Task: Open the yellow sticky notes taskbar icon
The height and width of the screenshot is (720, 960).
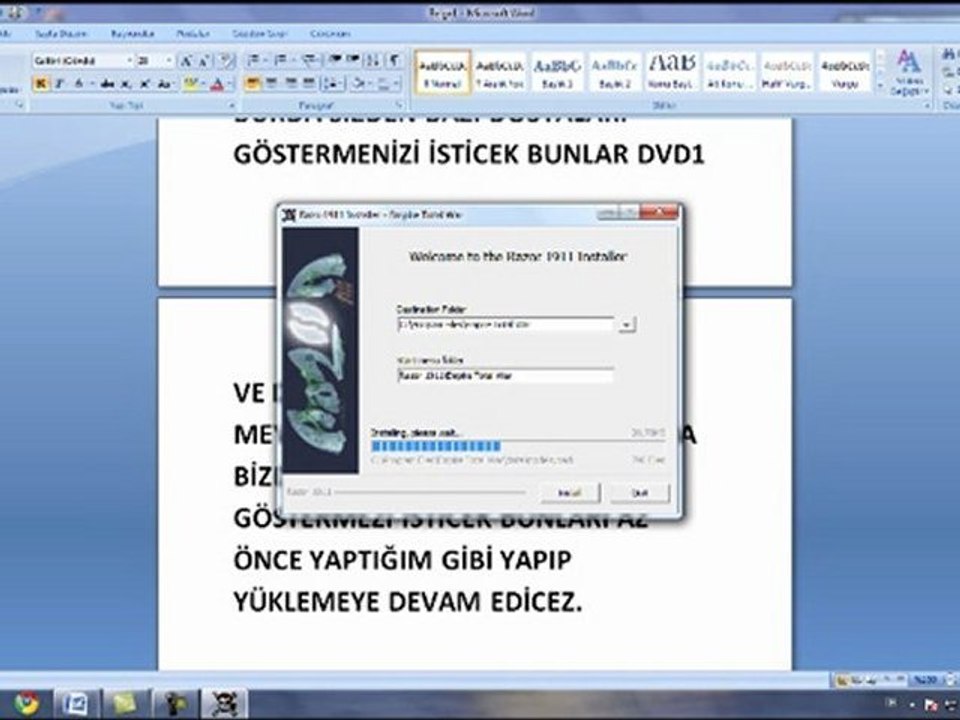Action: click(x=124, y=703)
